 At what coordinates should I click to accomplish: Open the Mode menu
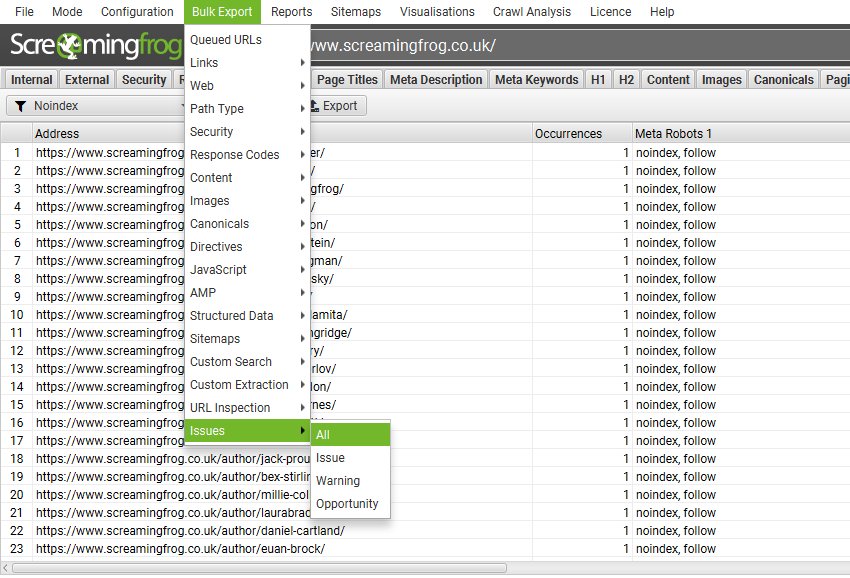[x=67, y=11]
